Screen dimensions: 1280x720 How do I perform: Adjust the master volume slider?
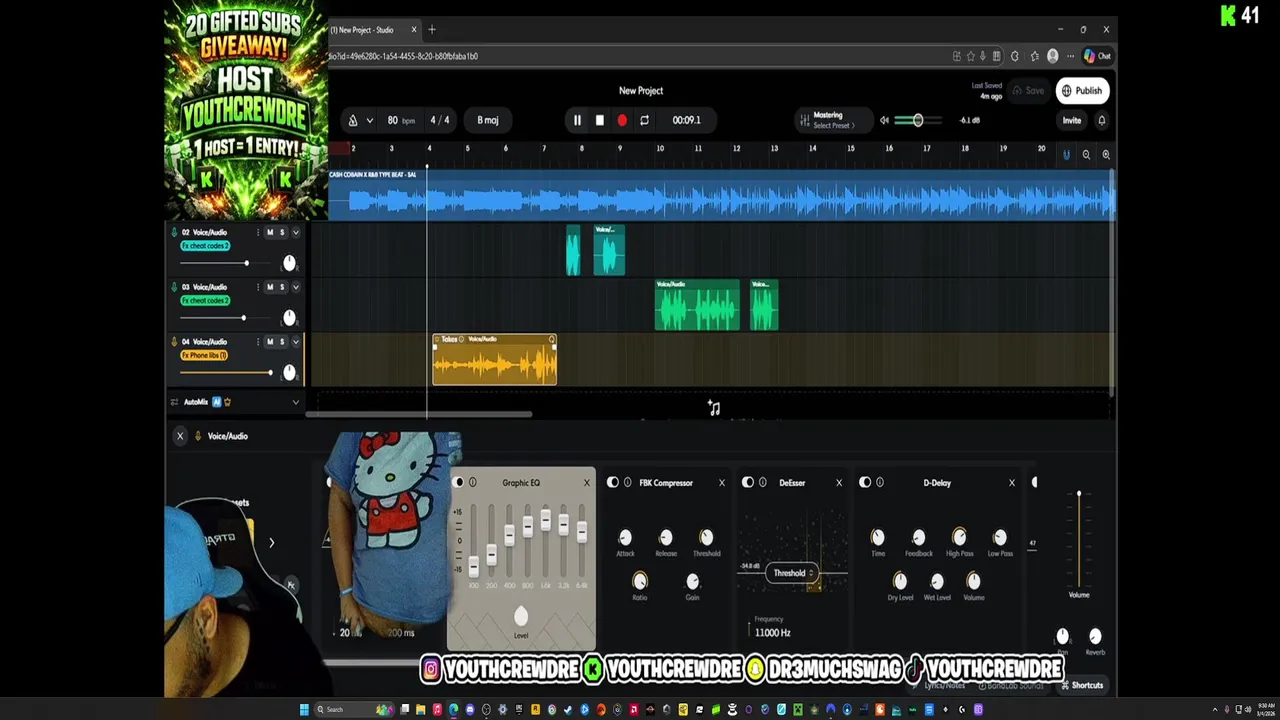pyautogui.click(x=918, y=120)
